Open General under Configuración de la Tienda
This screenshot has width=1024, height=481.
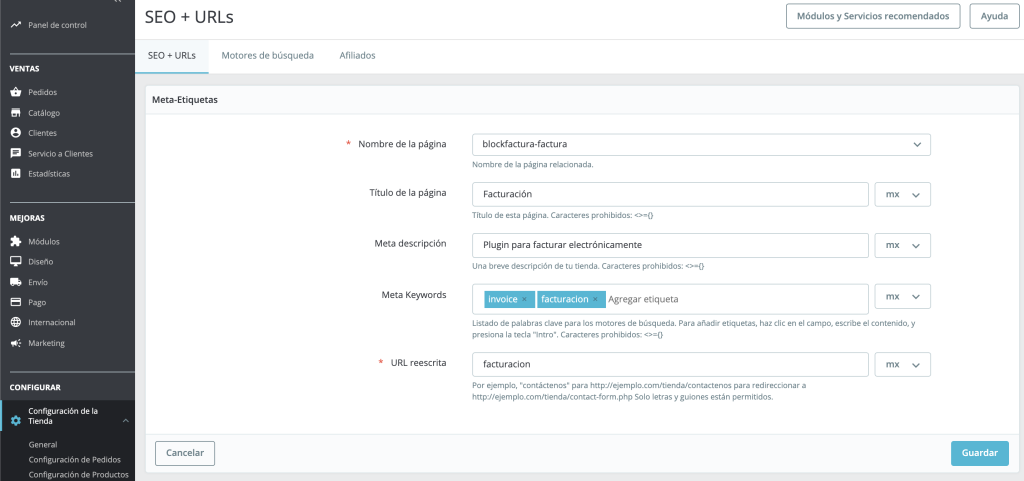pyautogui.click(x=43, y=444)
